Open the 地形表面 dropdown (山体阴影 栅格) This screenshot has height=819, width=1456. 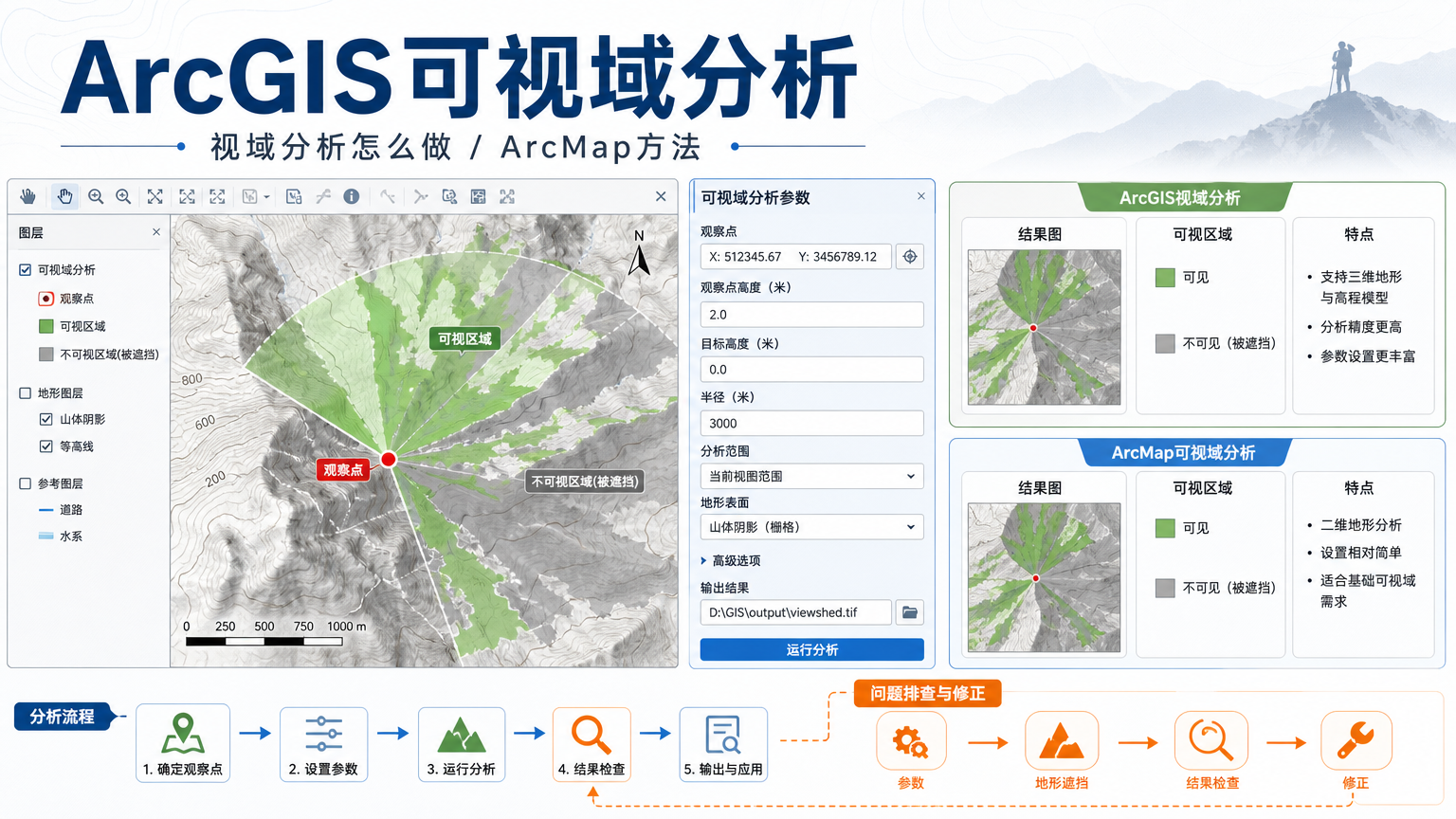(811, 527)
